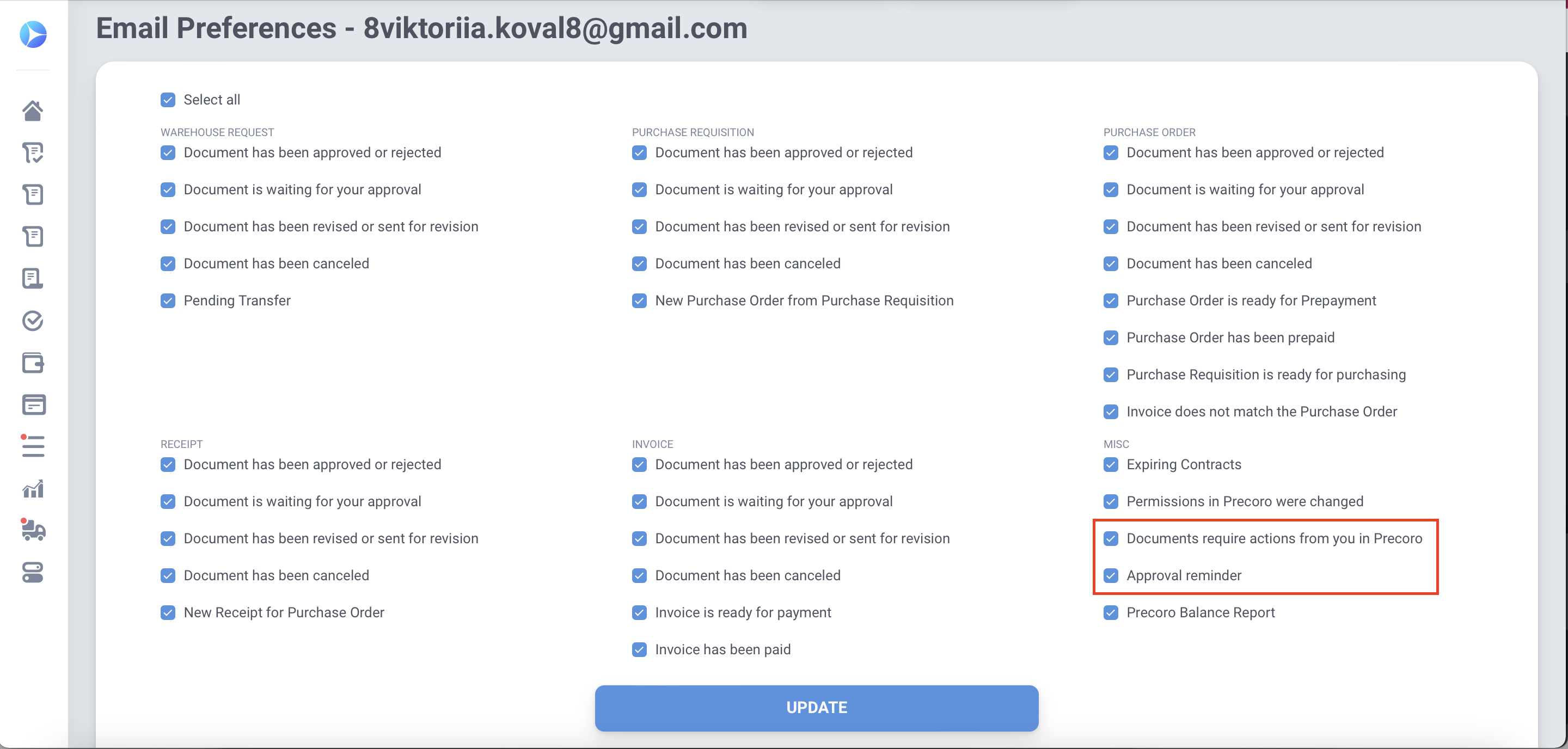Open the bar chart reports icon
Image resolution: width=1568 pixels, height=749 pixels.
33,489
